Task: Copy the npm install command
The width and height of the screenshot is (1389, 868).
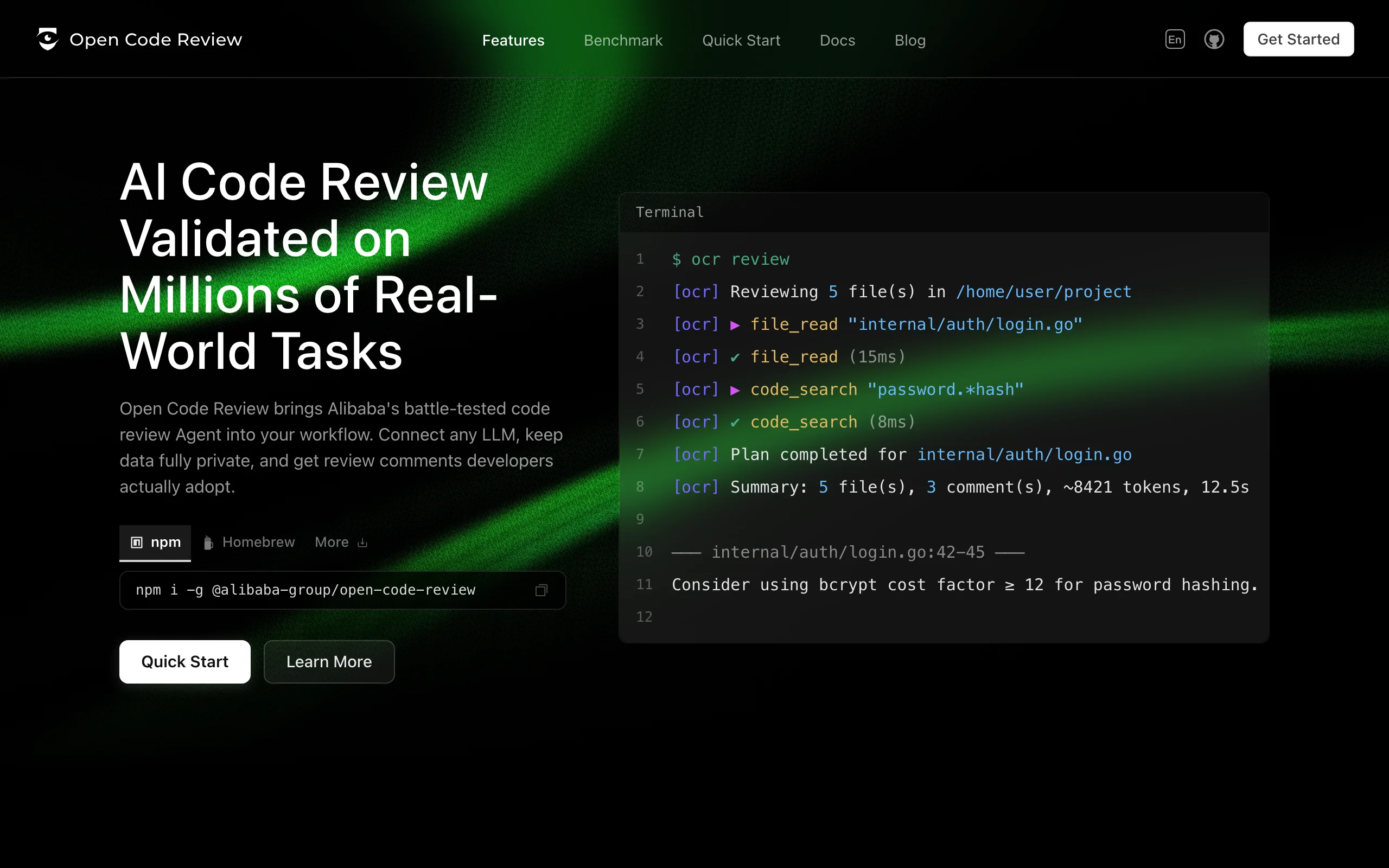Action: tap(541, 590)
